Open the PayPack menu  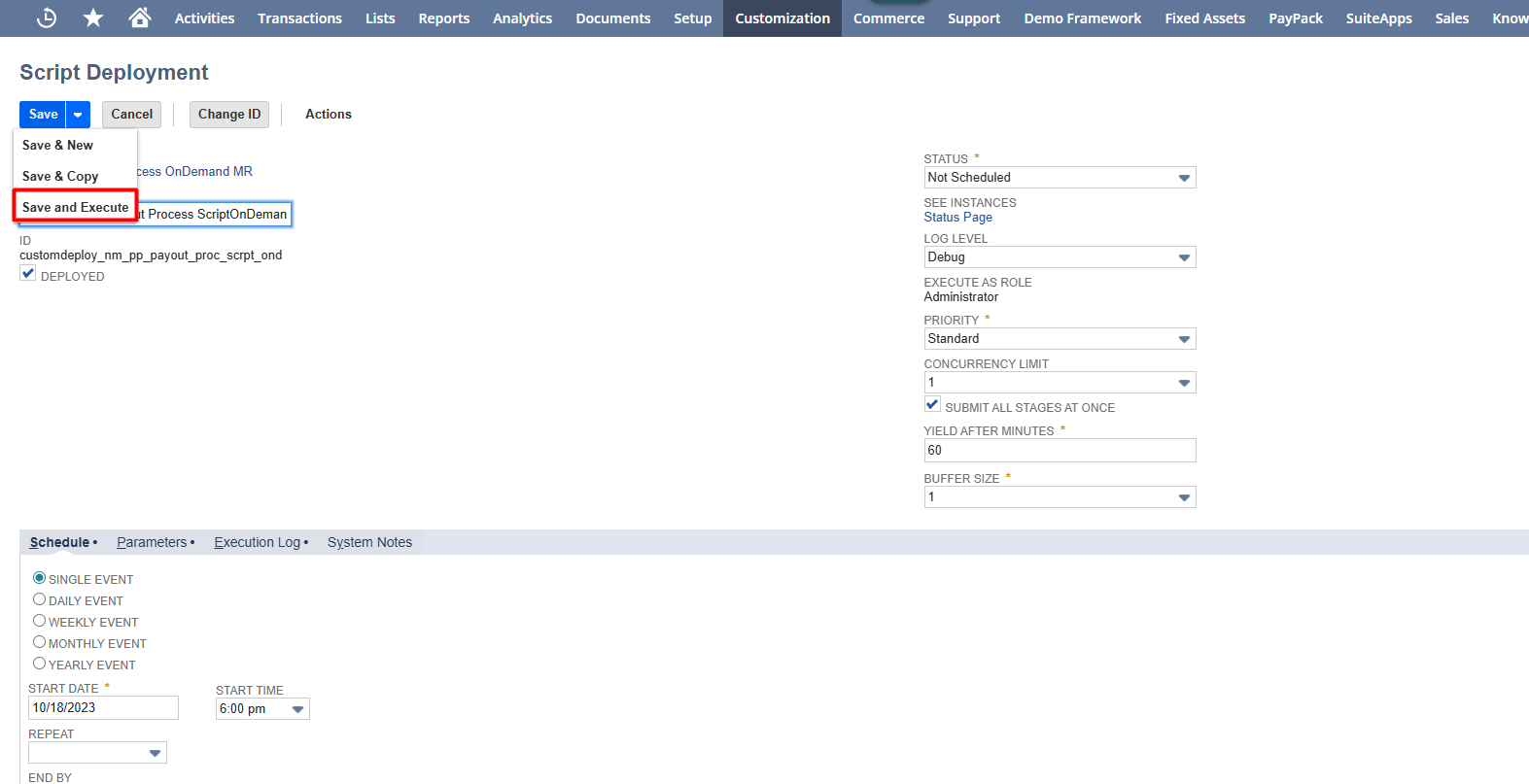click(x=1296, y=18)
